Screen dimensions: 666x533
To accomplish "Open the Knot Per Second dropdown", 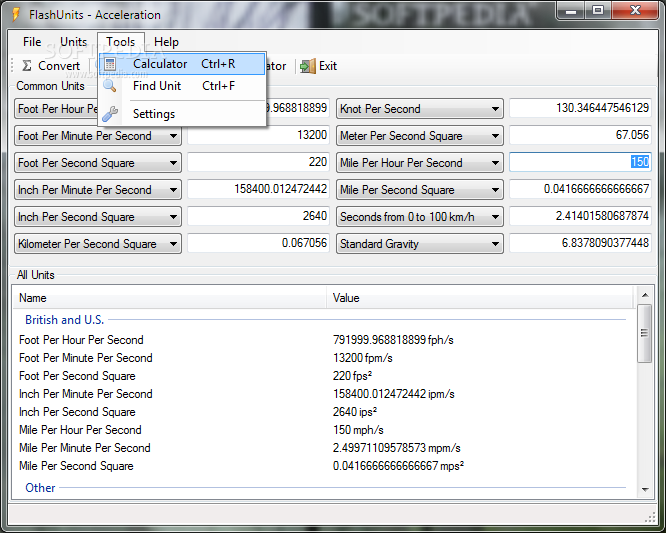I will pyautogui.click(x=420, y=109).
